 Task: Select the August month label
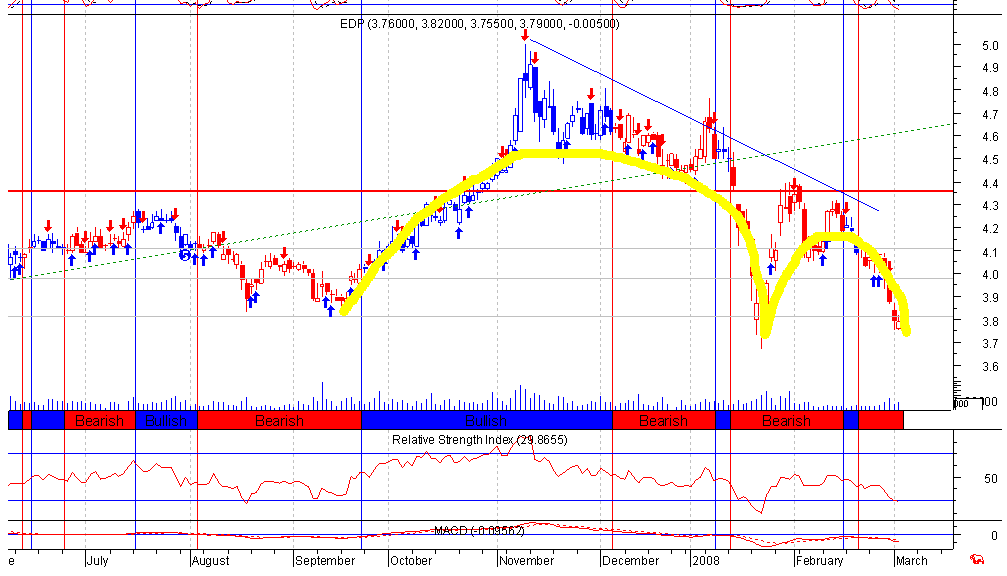coord(211,561)
